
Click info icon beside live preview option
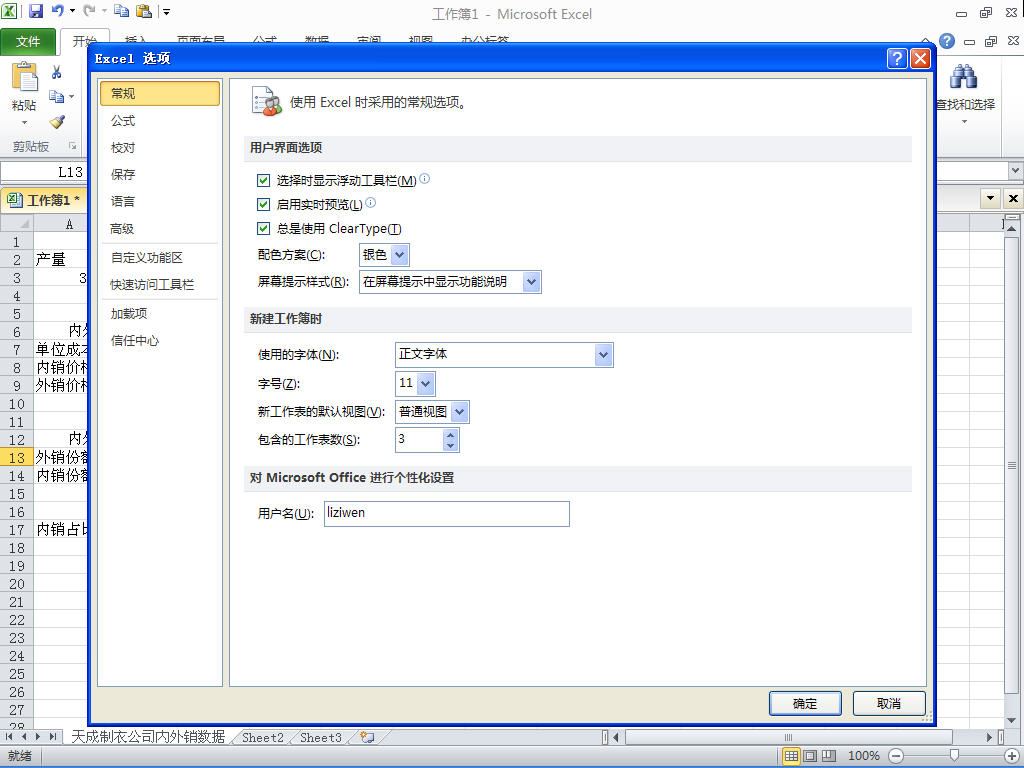pyautogui.click(x=370, y=202)
